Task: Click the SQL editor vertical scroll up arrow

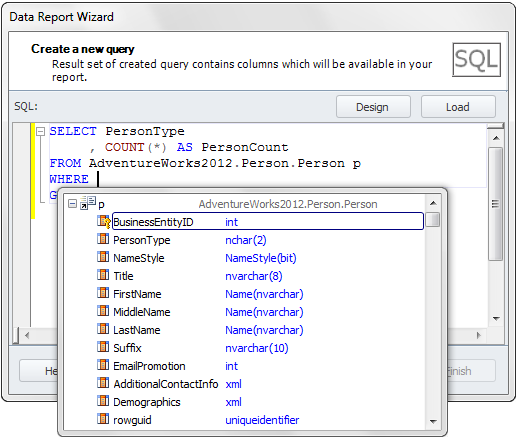Action: pos(496,138)
